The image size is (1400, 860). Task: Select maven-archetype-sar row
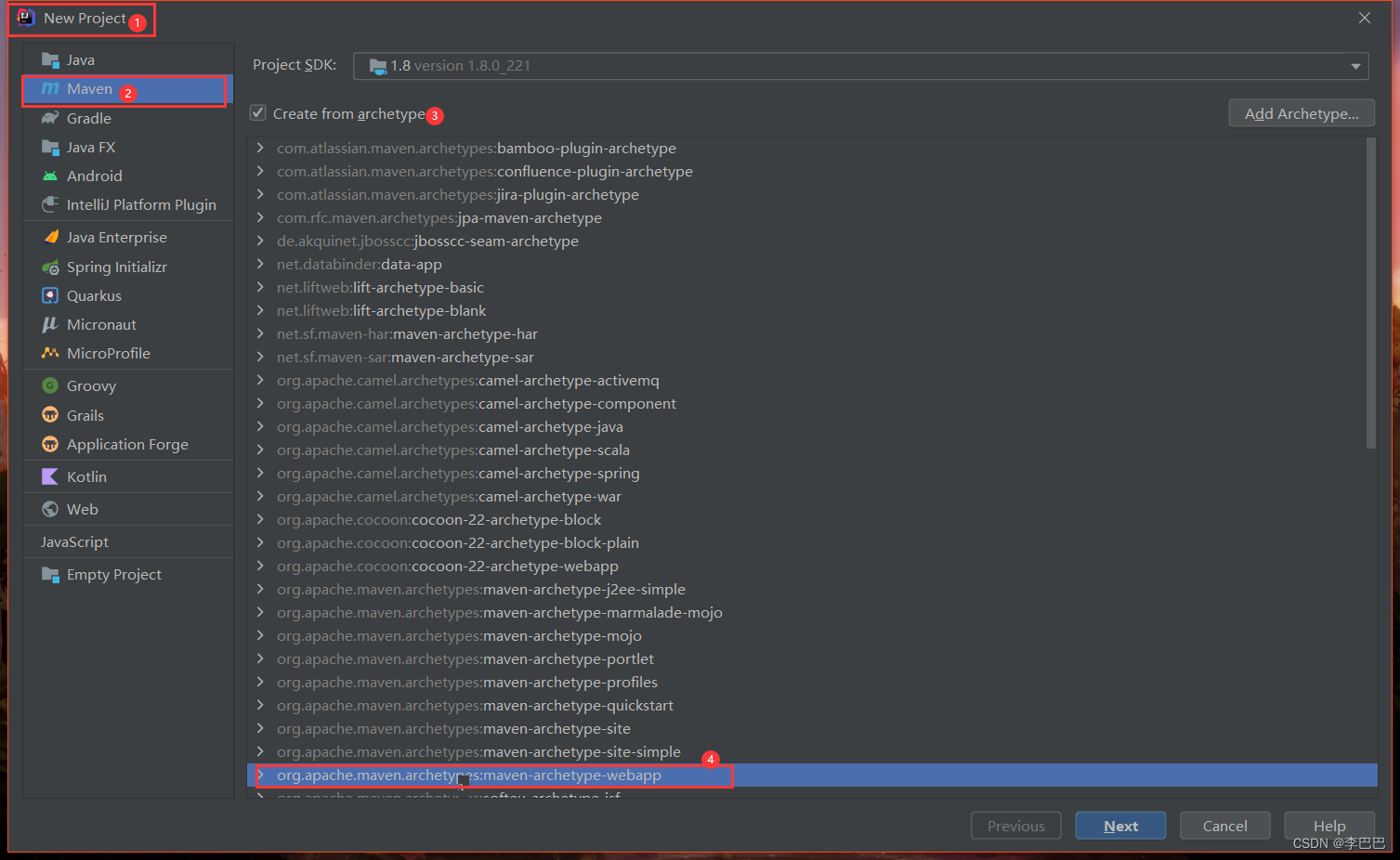click(812, 357)
